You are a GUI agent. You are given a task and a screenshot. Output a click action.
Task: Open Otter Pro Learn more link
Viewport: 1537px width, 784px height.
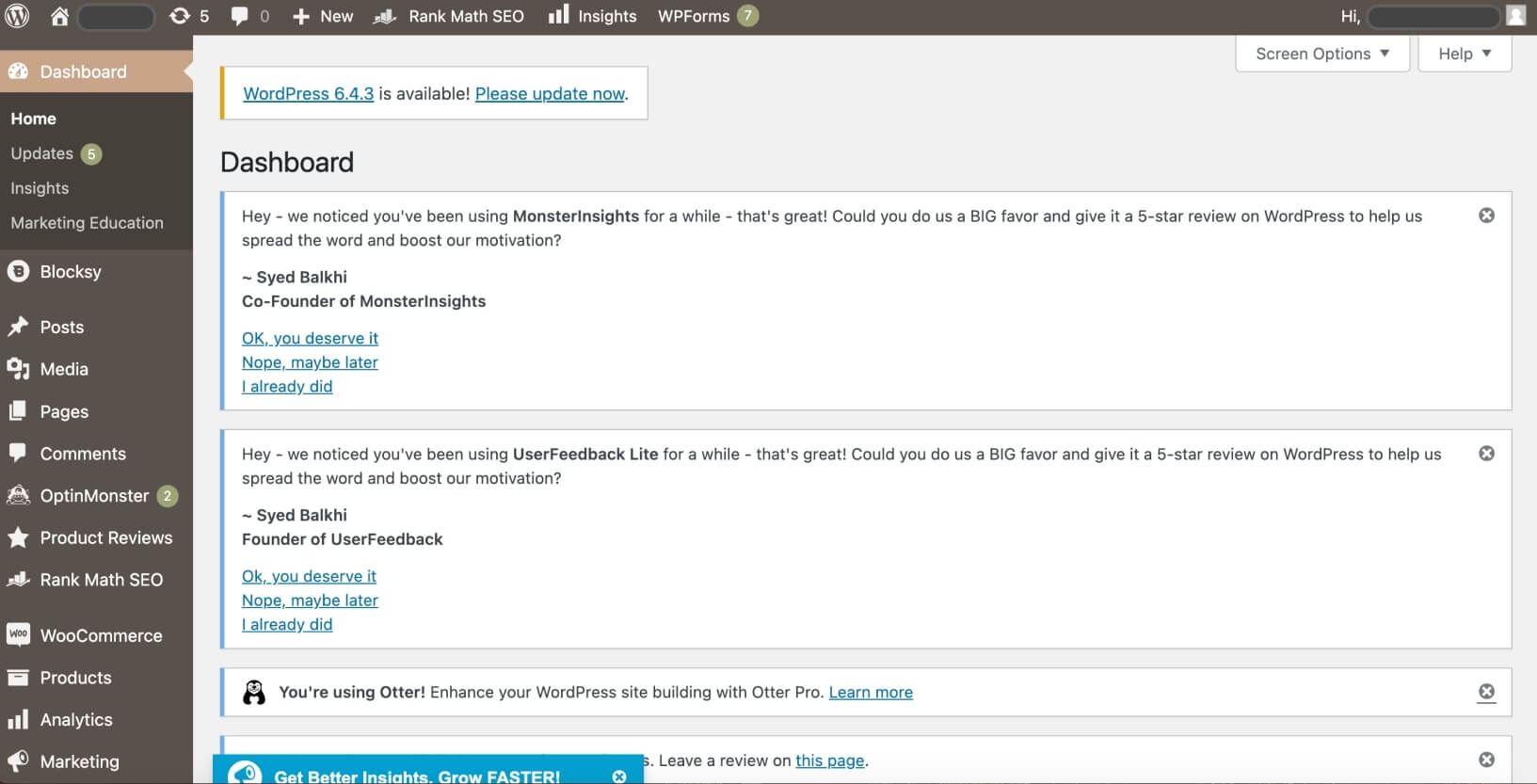pos(871,692)
